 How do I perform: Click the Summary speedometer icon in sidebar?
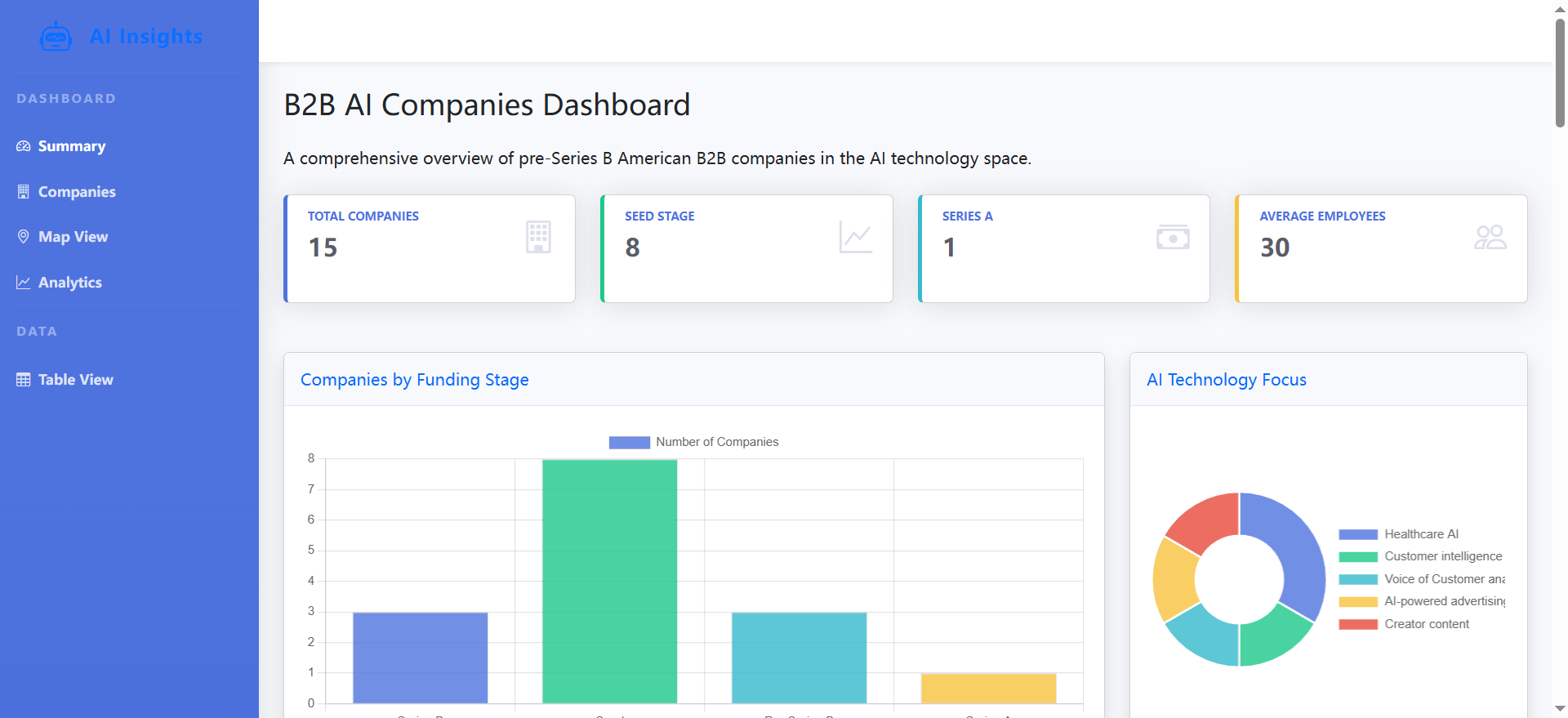pyautogui.click(x=24, y=146)
